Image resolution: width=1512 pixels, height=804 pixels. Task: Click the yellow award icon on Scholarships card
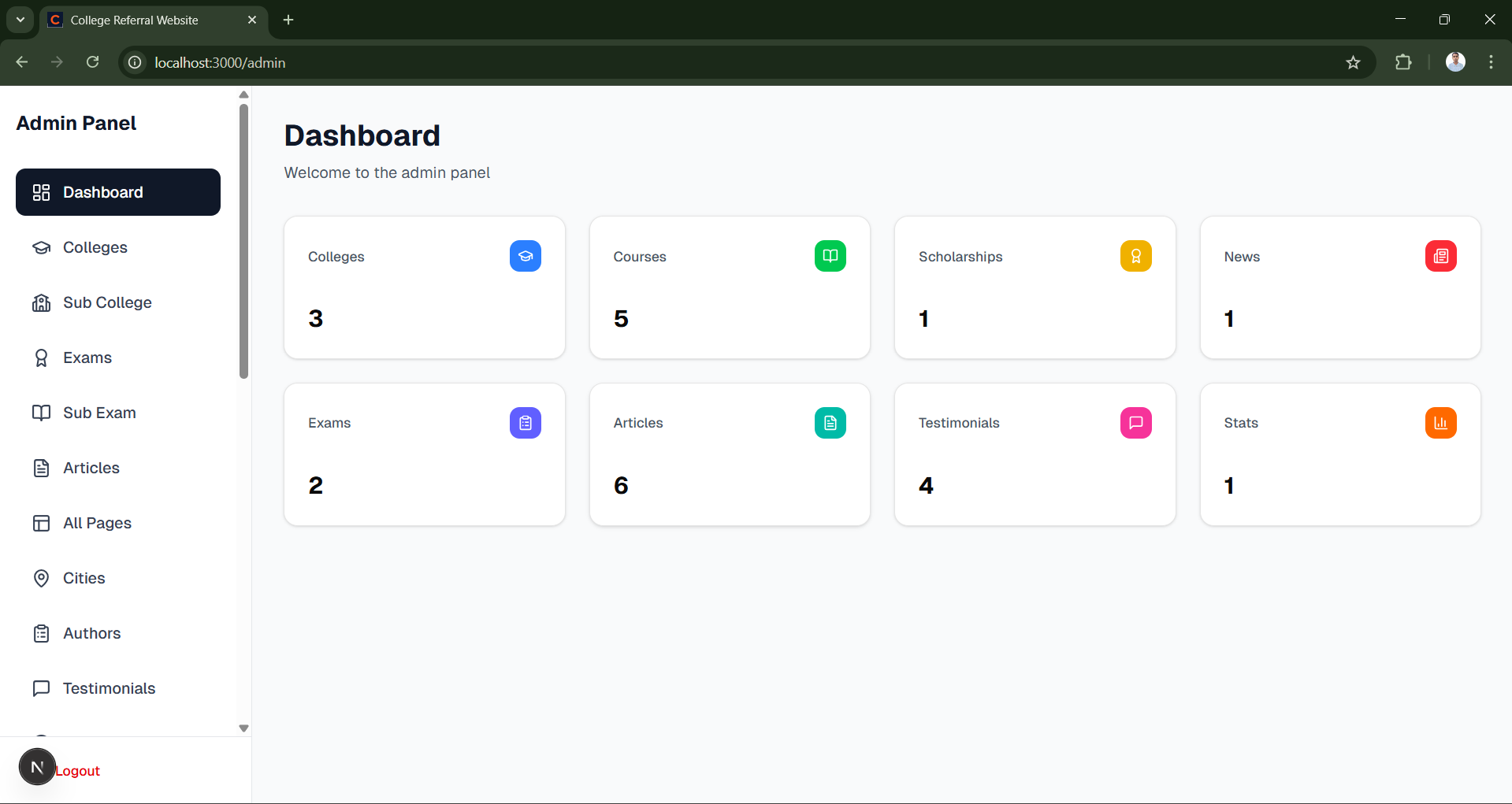click(1135, 256)
